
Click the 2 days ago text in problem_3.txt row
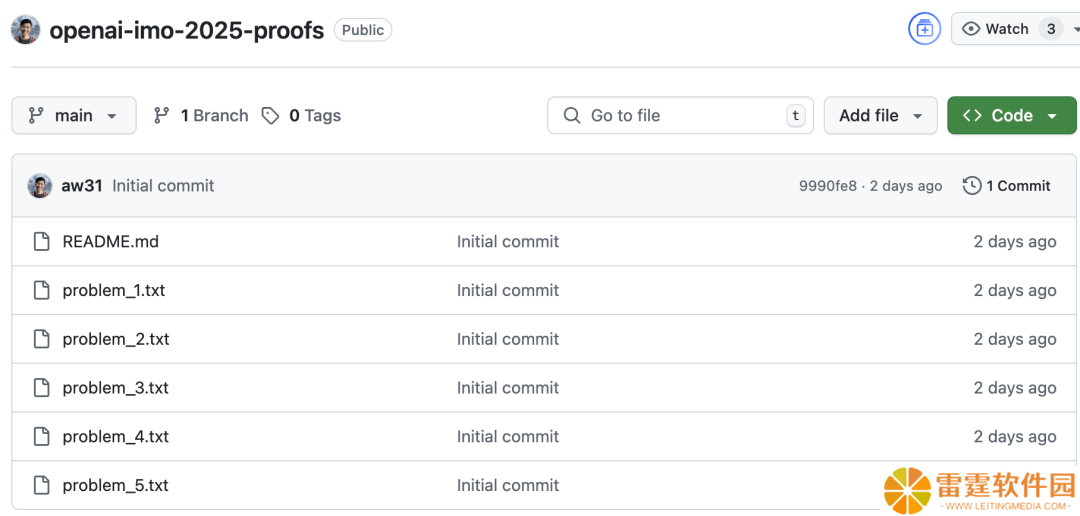click(1015, 388)
